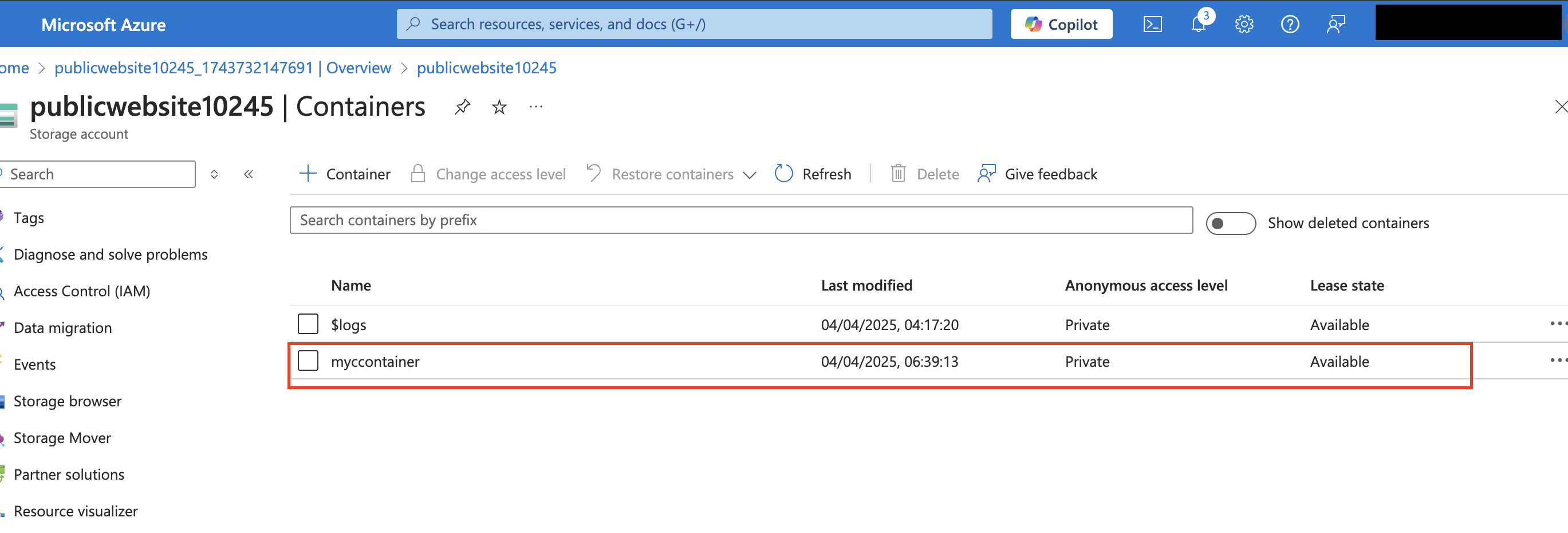
Task: Open Events in sidebar
Action: pos(35,365)
